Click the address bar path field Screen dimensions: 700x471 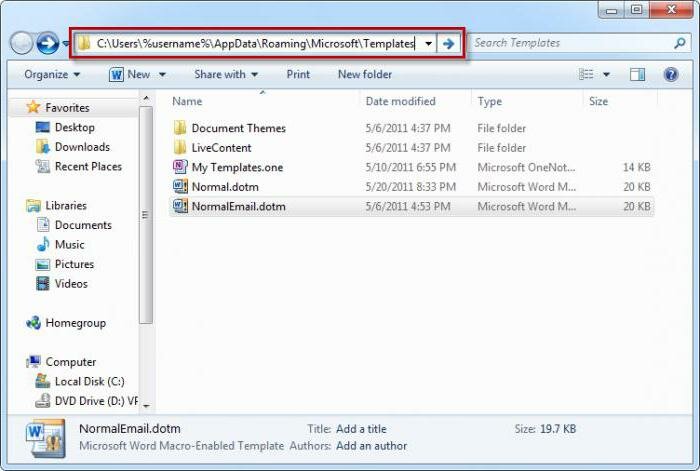pyautogui.click(x=255, y=43)
